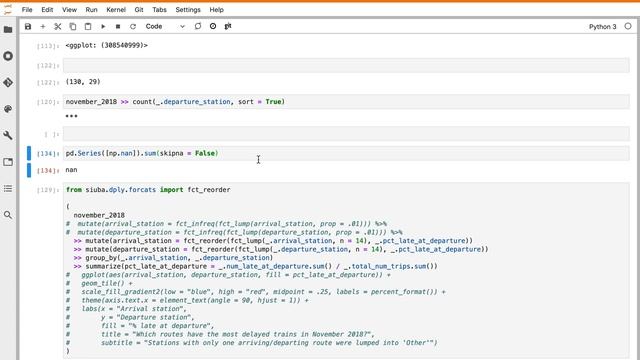This screenshot has width=640, height=360.
Task: Paste cell from clipboard
Action: pyautogui.click(x=88, y=27)
